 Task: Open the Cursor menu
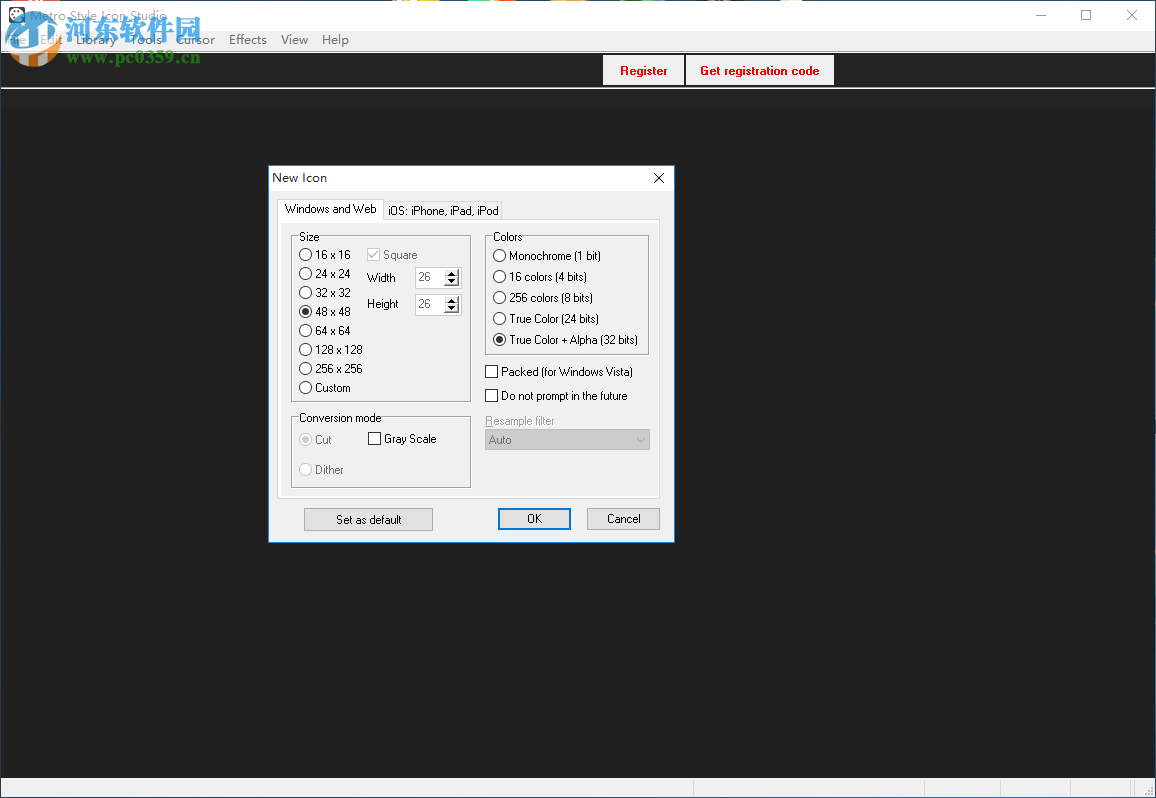[195, 40]
